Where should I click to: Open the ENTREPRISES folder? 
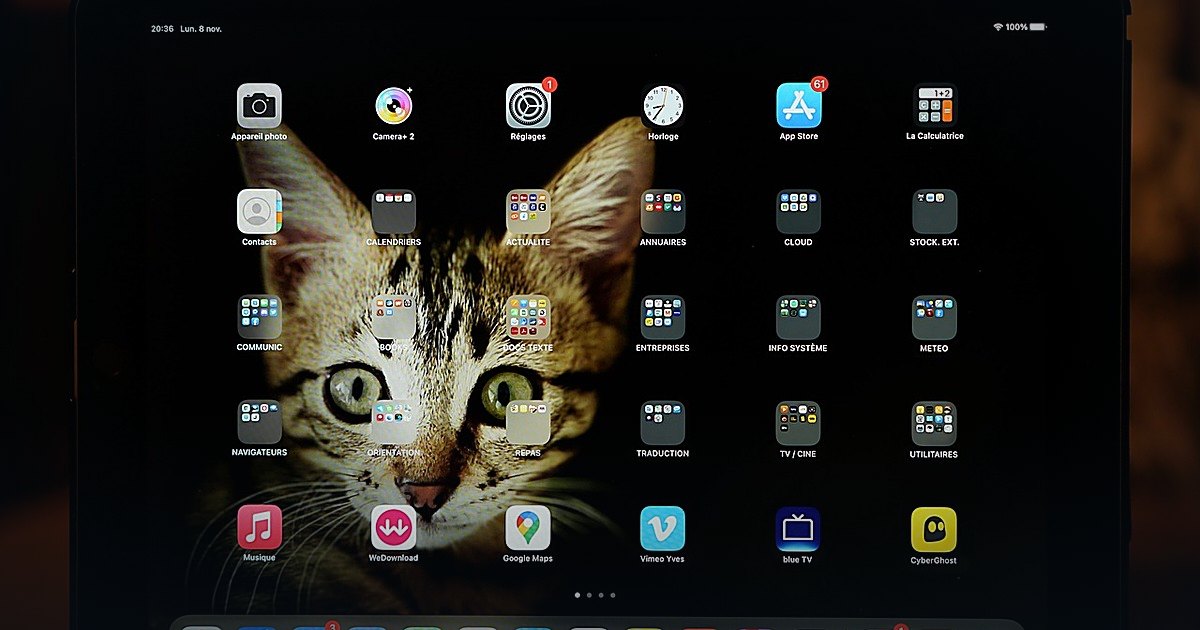click(663, 317)
